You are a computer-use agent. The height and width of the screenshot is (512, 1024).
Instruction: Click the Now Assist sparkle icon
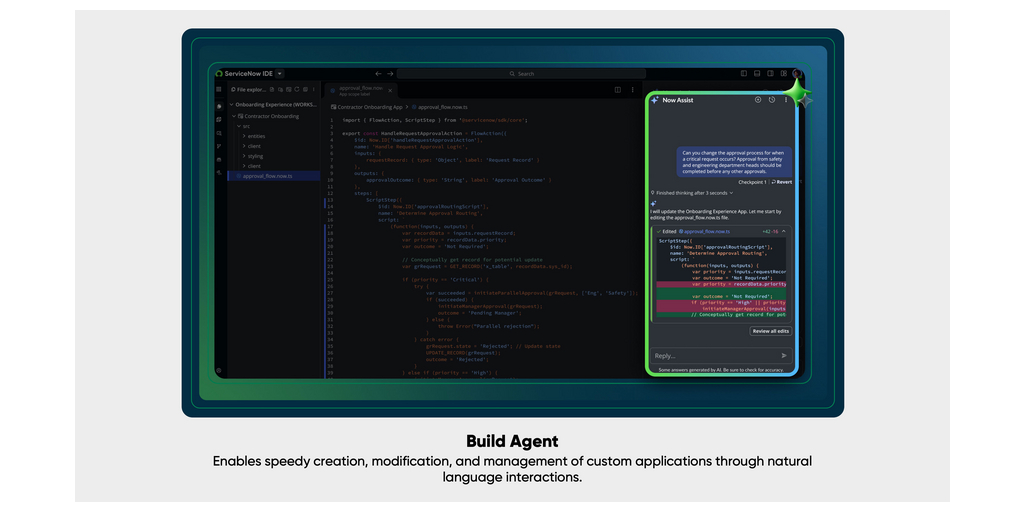coord(654,100)
